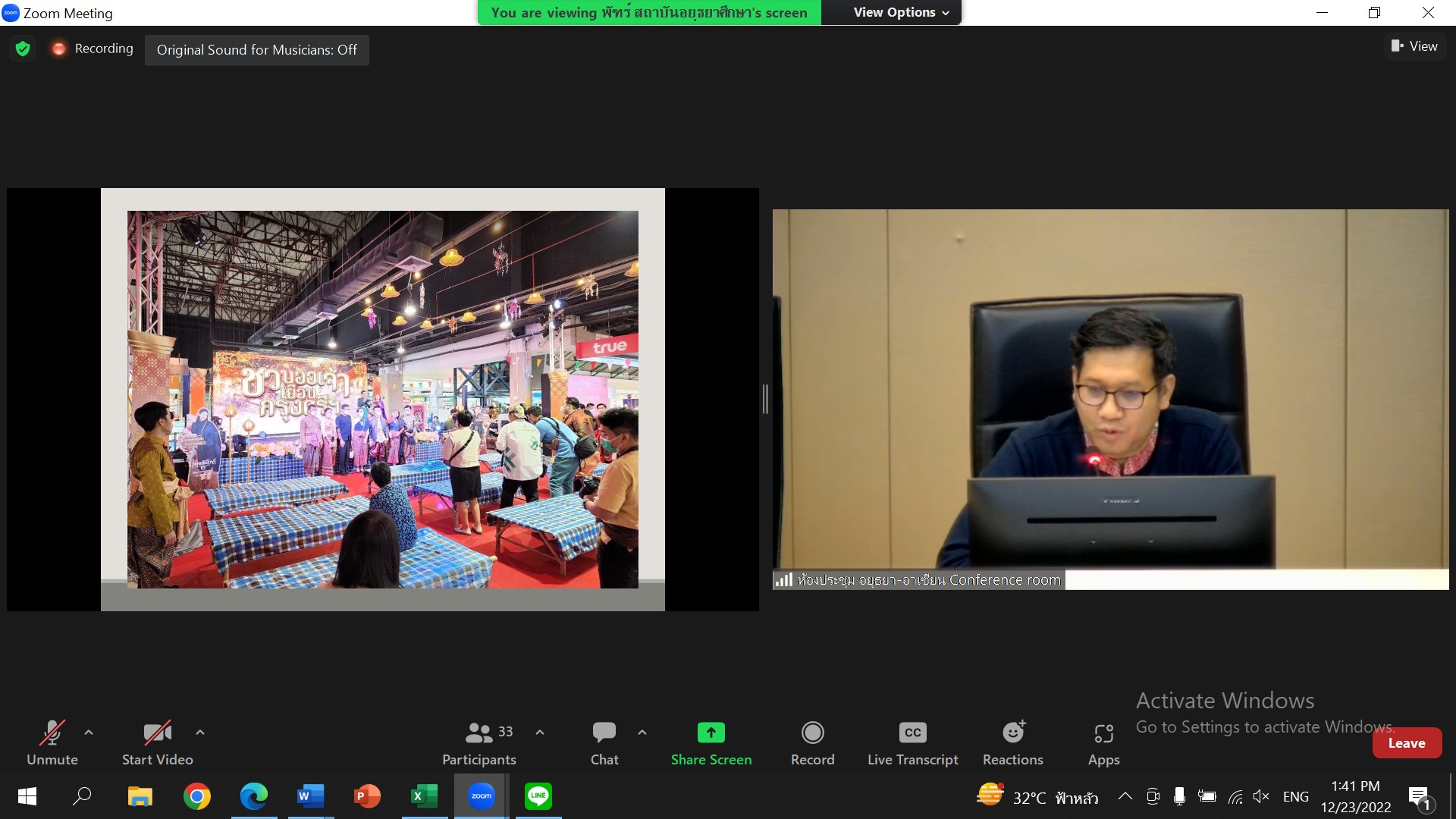Click the Meet Now tray icon

1153,796
